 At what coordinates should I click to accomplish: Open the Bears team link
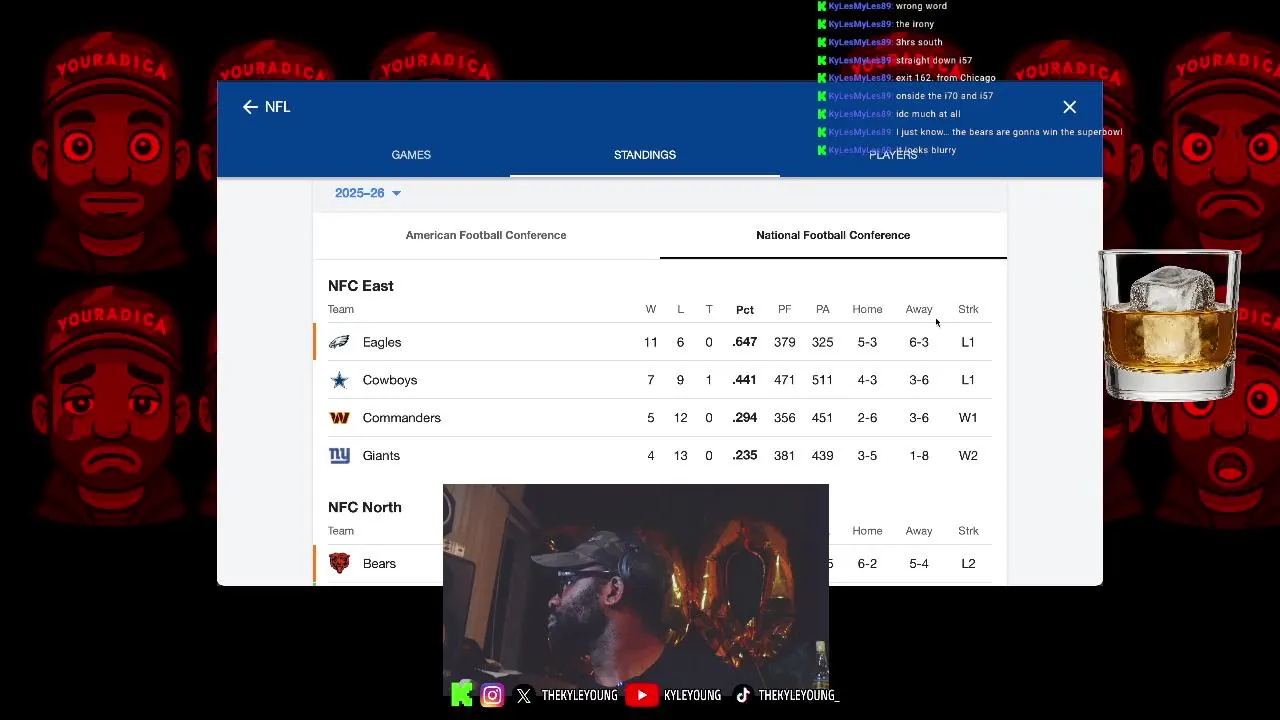click(x=379, y=564)
